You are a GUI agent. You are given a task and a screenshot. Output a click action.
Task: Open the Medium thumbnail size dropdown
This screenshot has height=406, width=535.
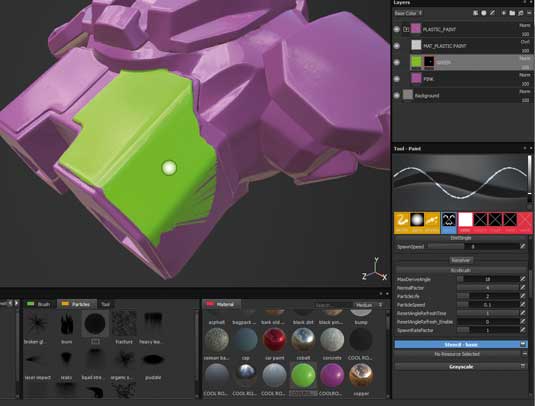click(x=368, y=305)
